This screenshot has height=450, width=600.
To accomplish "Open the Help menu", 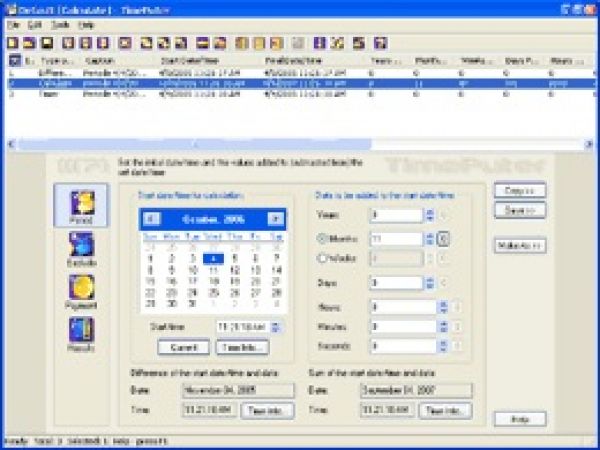I will tap(86, 25).
